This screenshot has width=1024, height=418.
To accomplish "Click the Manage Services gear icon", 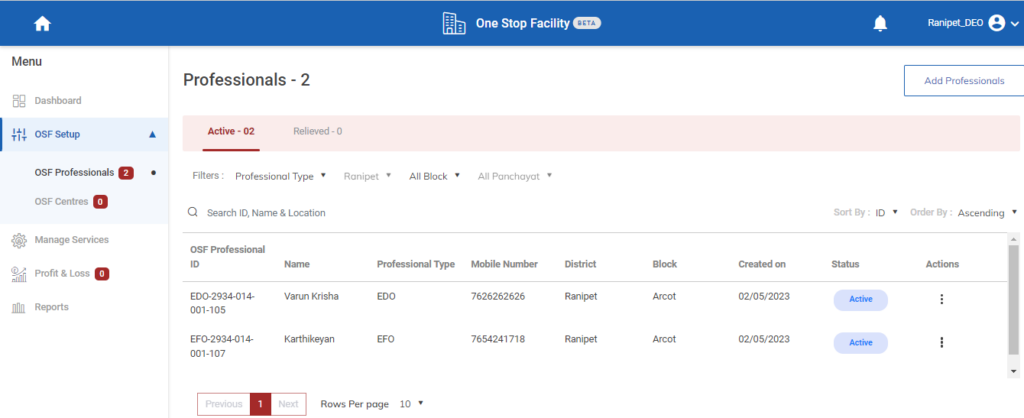I will point(18,240).
